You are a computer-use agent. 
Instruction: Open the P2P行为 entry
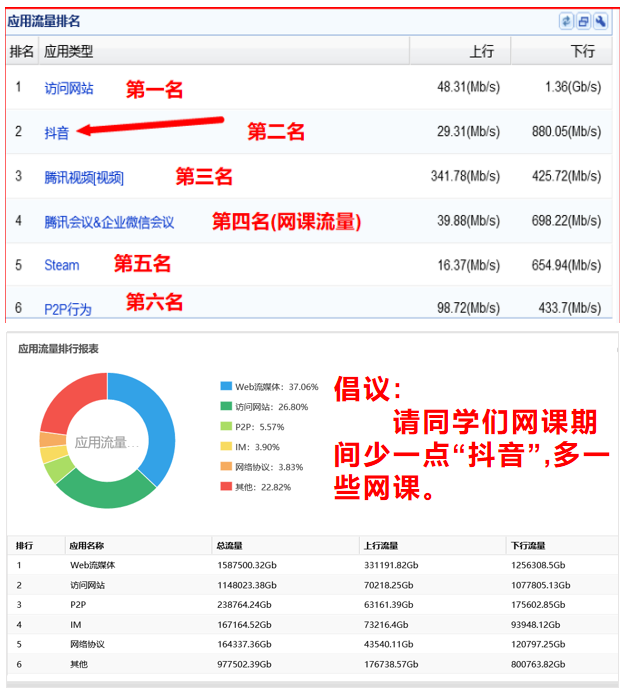click(x=68, y=309)
